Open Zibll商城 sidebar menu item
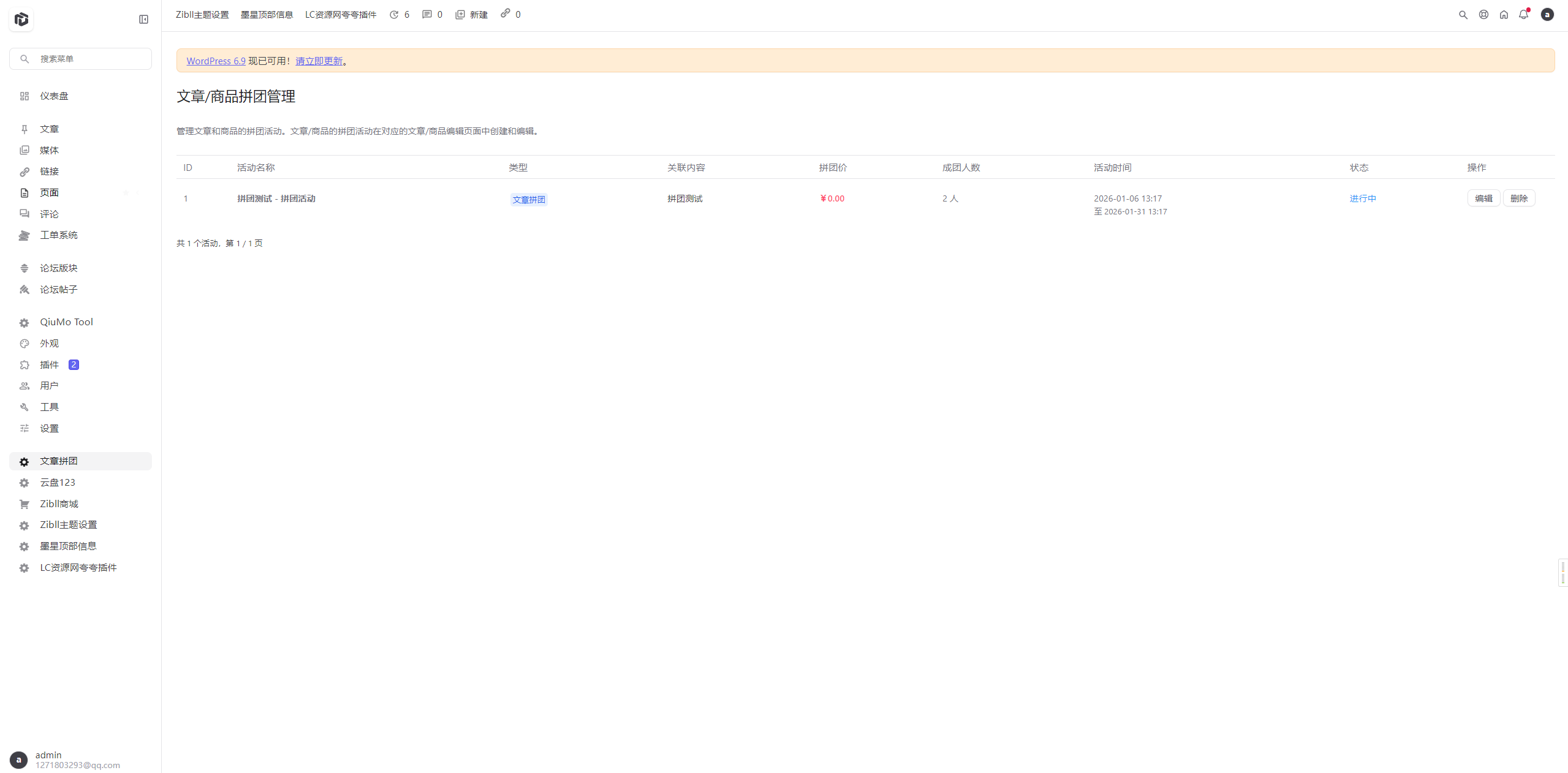Image resolution: width=1568 pixels, height=773 pixels. (x=59, y=503)
